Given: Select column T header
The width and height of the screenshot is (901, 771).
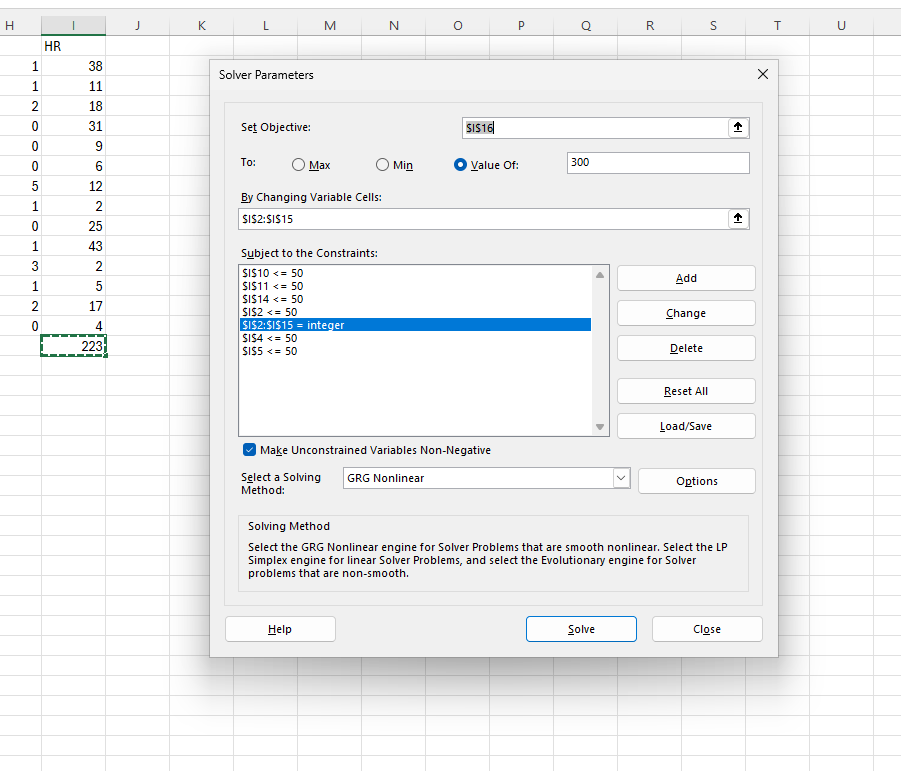Looking at the screenshot, I should click(x=777, y=25).
